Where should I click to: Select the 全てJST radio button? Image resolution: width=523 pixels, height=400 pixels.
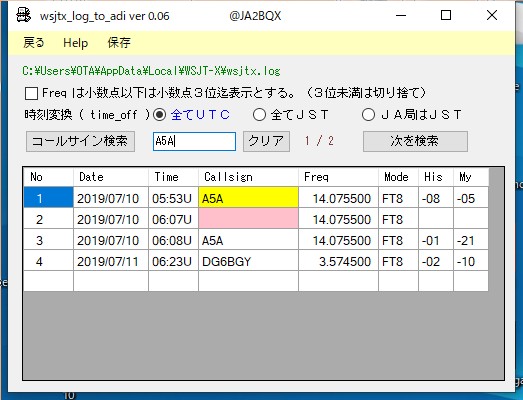pyautogui.click(x=259, y=115)
